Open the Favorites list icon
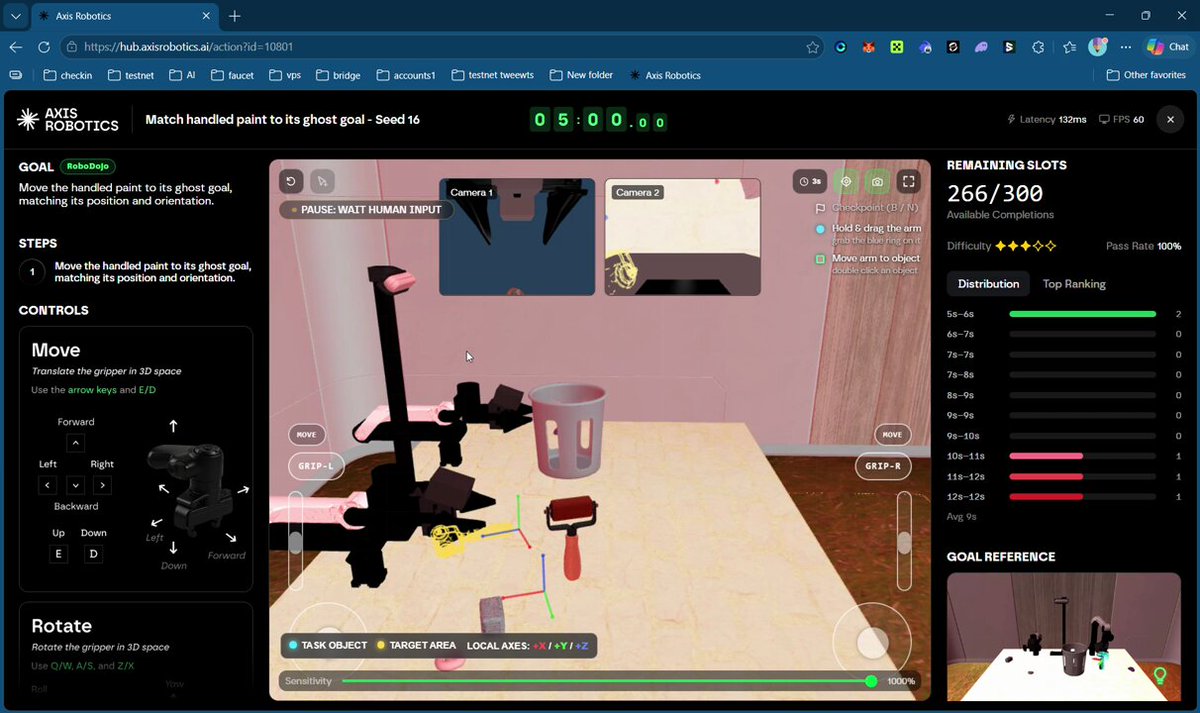The height and width of the screenshot is (713, 1200). (1069, 47)
